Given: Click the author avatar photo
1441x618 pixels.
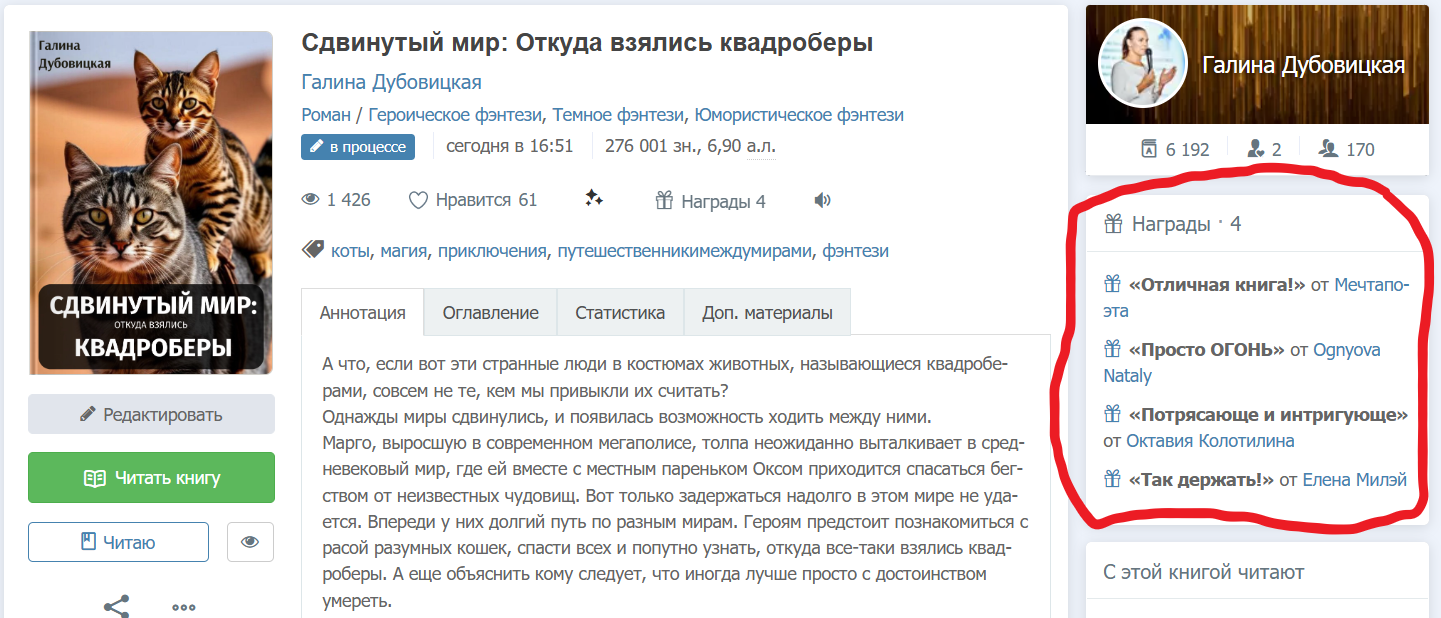Looking at the screenshot, I should (x=1143, y=63).
